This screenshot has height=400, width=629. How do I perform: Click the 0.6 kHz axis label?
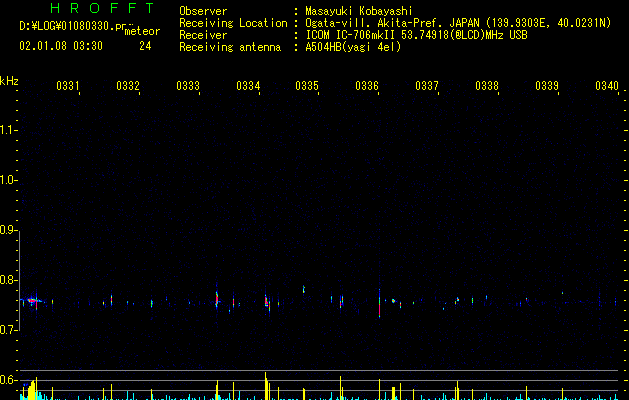coord(8,380)
